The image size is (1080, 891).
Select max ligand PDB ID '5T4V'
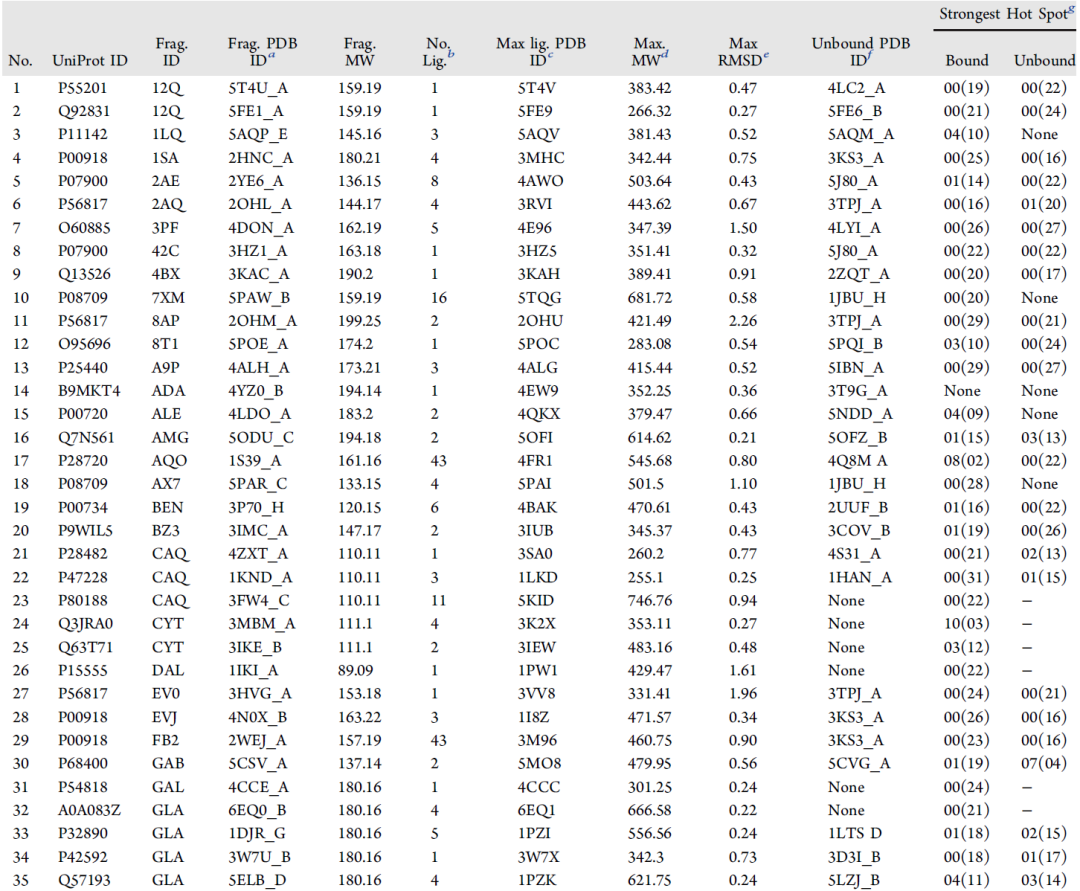click(537, 88)
